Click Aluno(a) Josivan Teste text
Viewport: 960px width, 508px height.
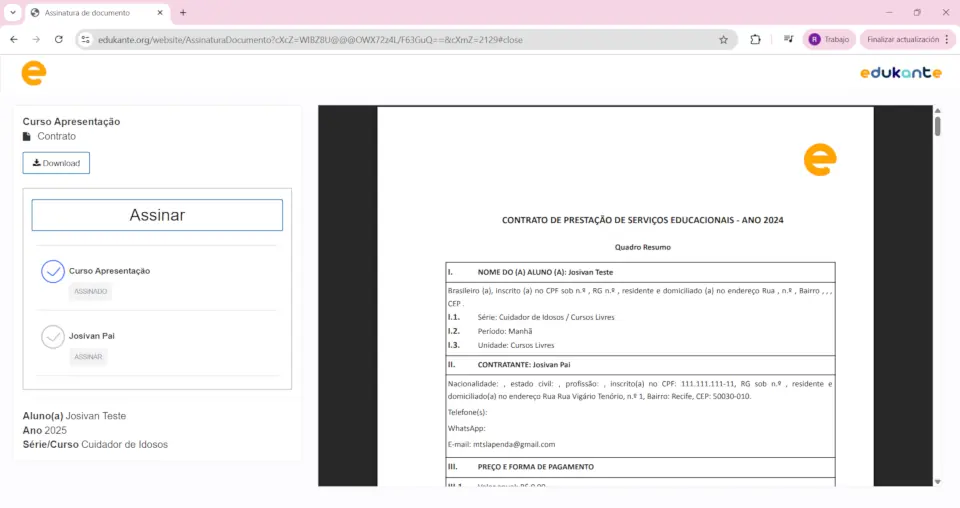[74, 416]
